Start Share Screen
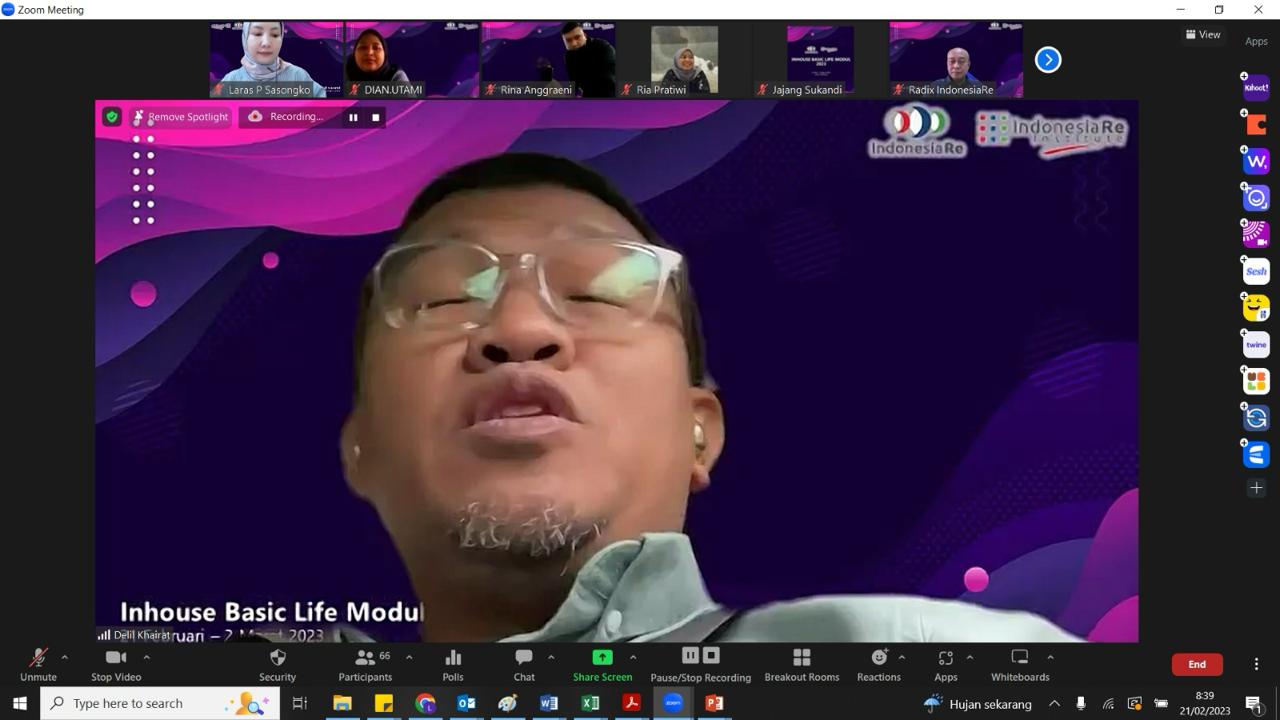 (x=602, y=665)
